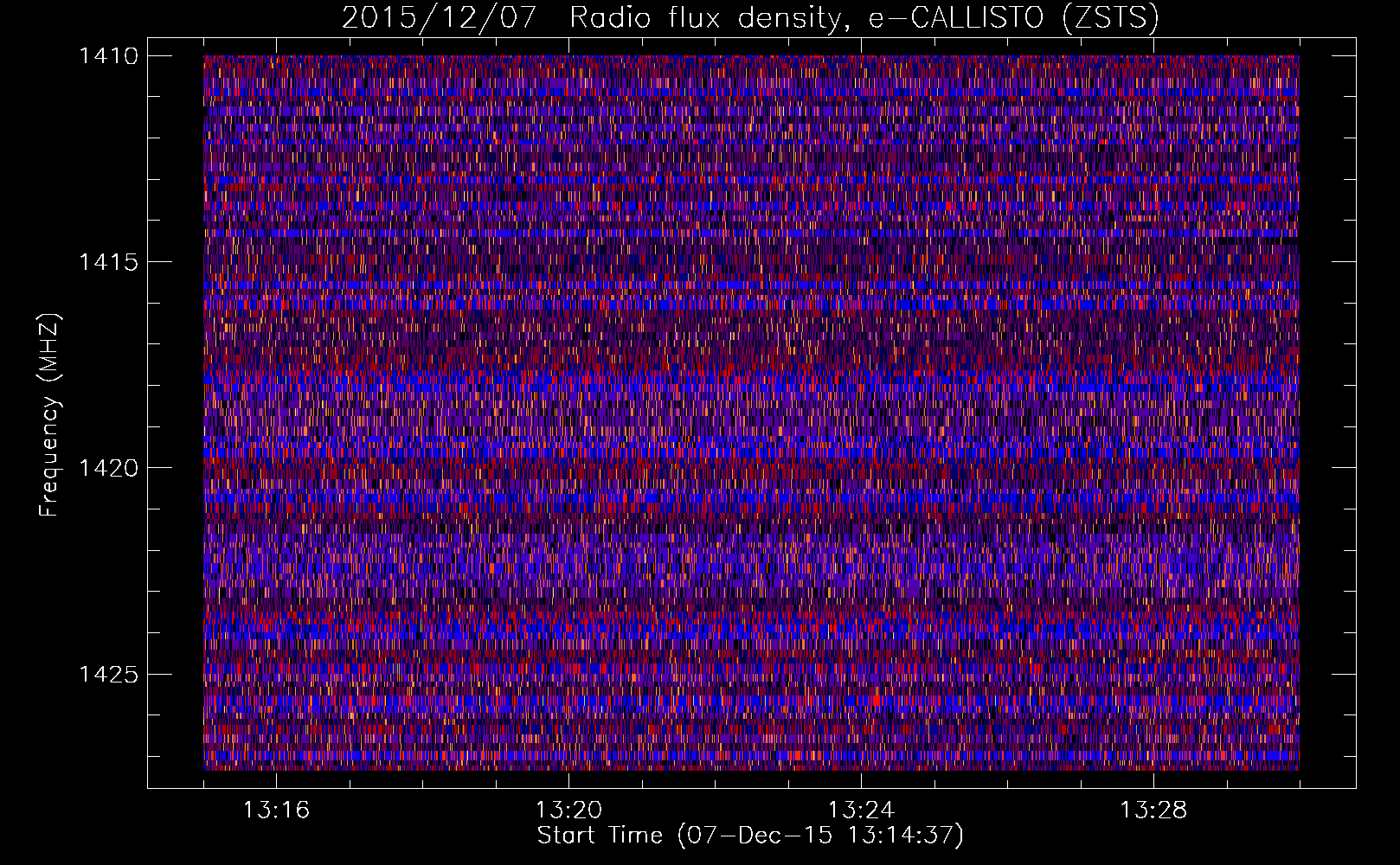
Task: Click inside the radio flux spectrogram
Action: (x=751, y=413)
